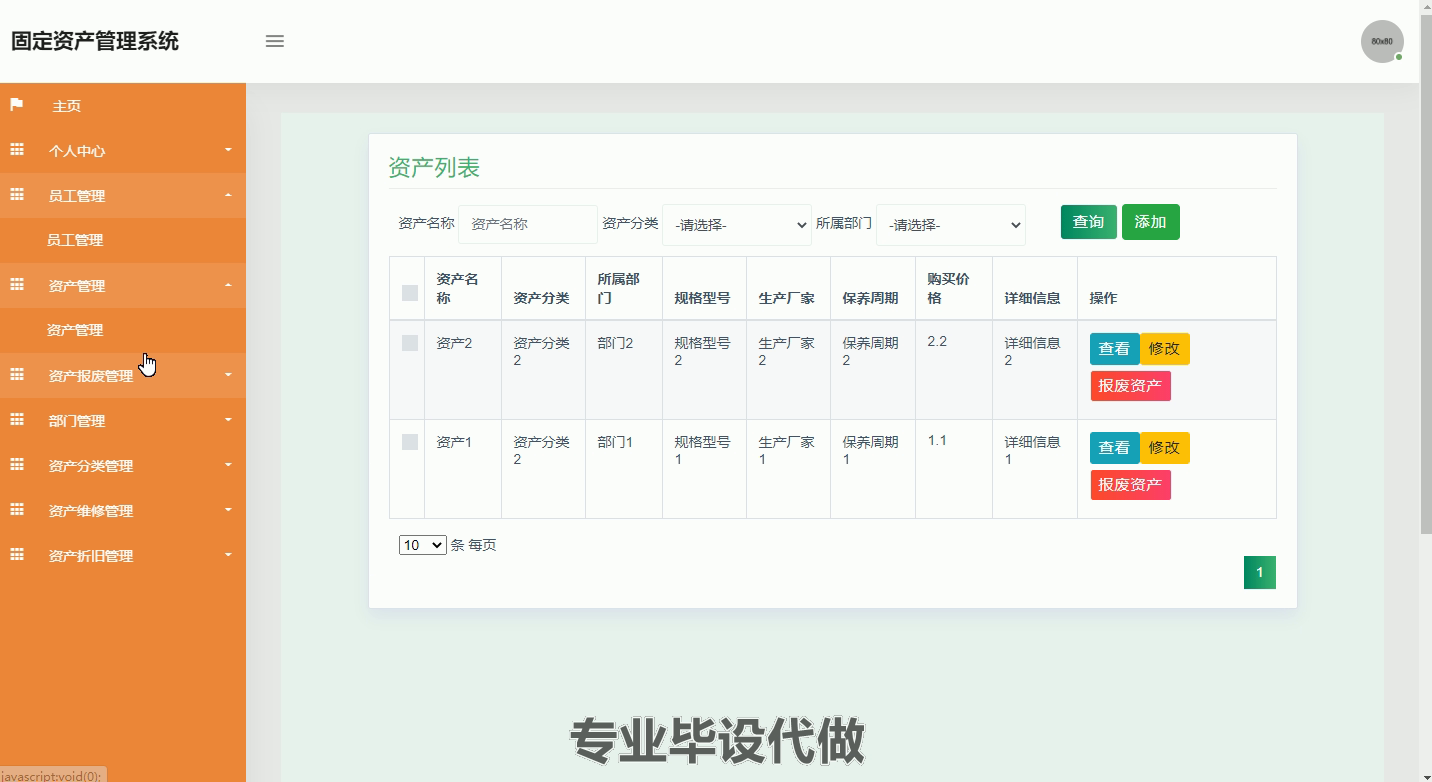Edit 资产2 using 修改 button
1432x782 pixels.
(1165, 349)
